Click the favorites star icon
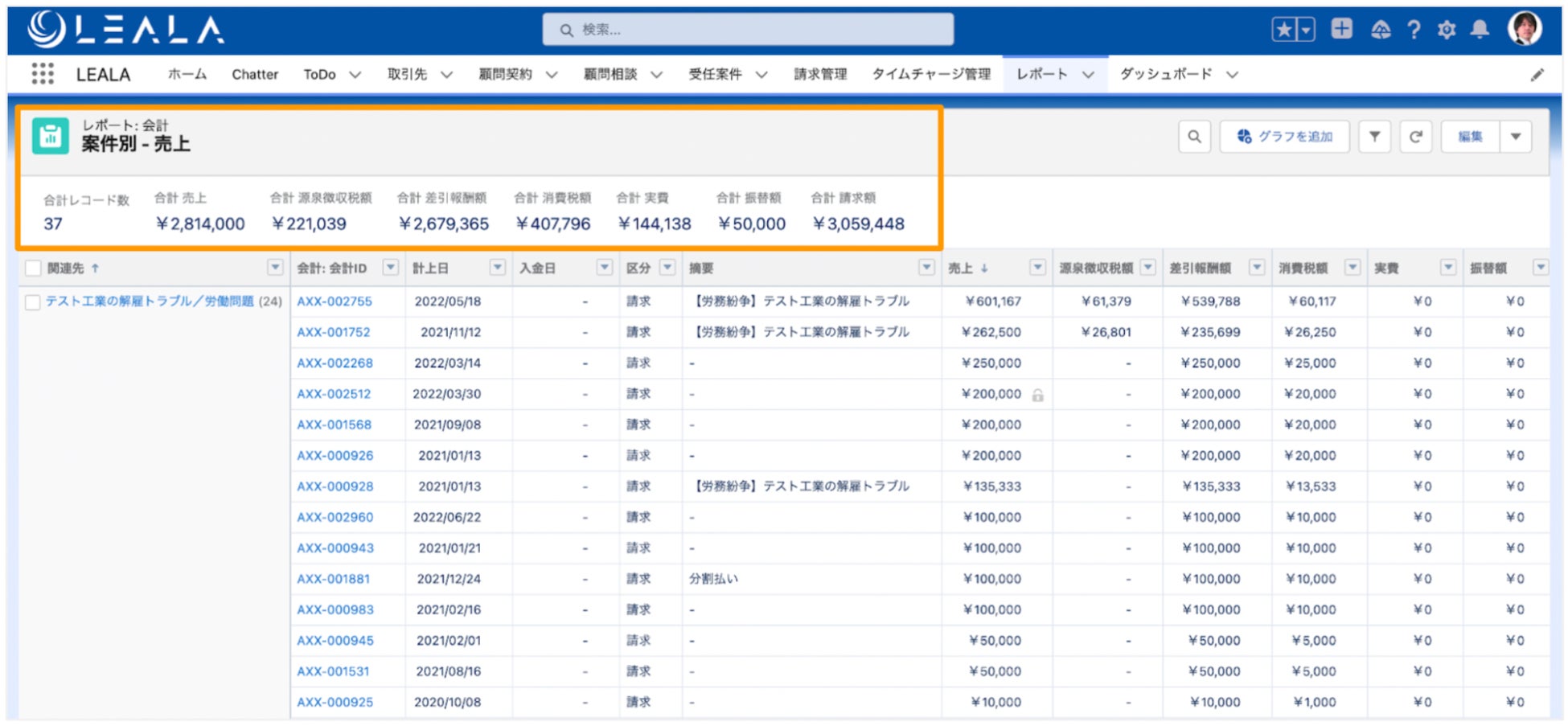The height and width of the screenshot is (726, 1568). coord(1284,30)
